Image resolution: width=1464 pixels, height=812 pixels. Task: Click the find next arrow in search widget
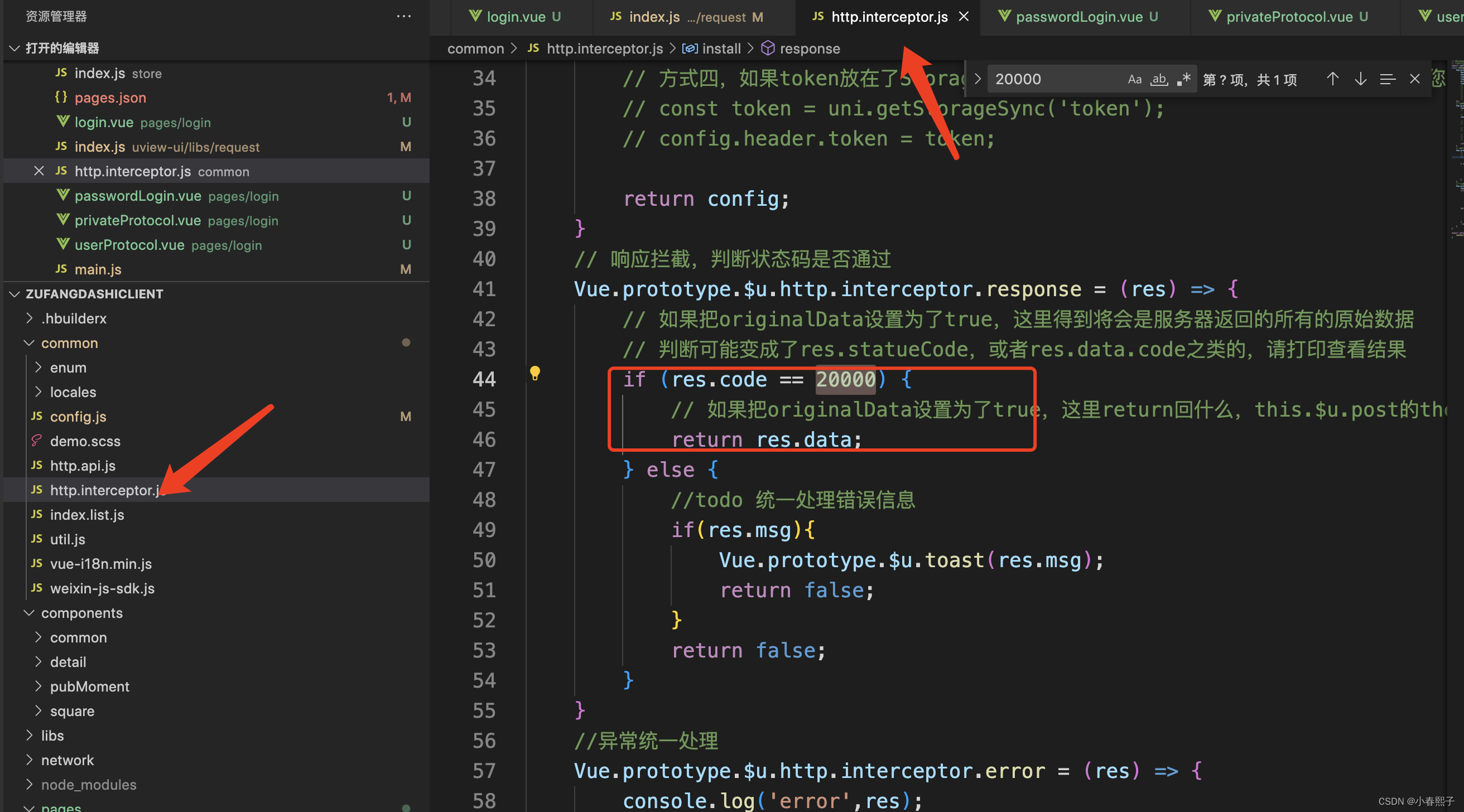pyautogui.click(x=1360, y=79)
